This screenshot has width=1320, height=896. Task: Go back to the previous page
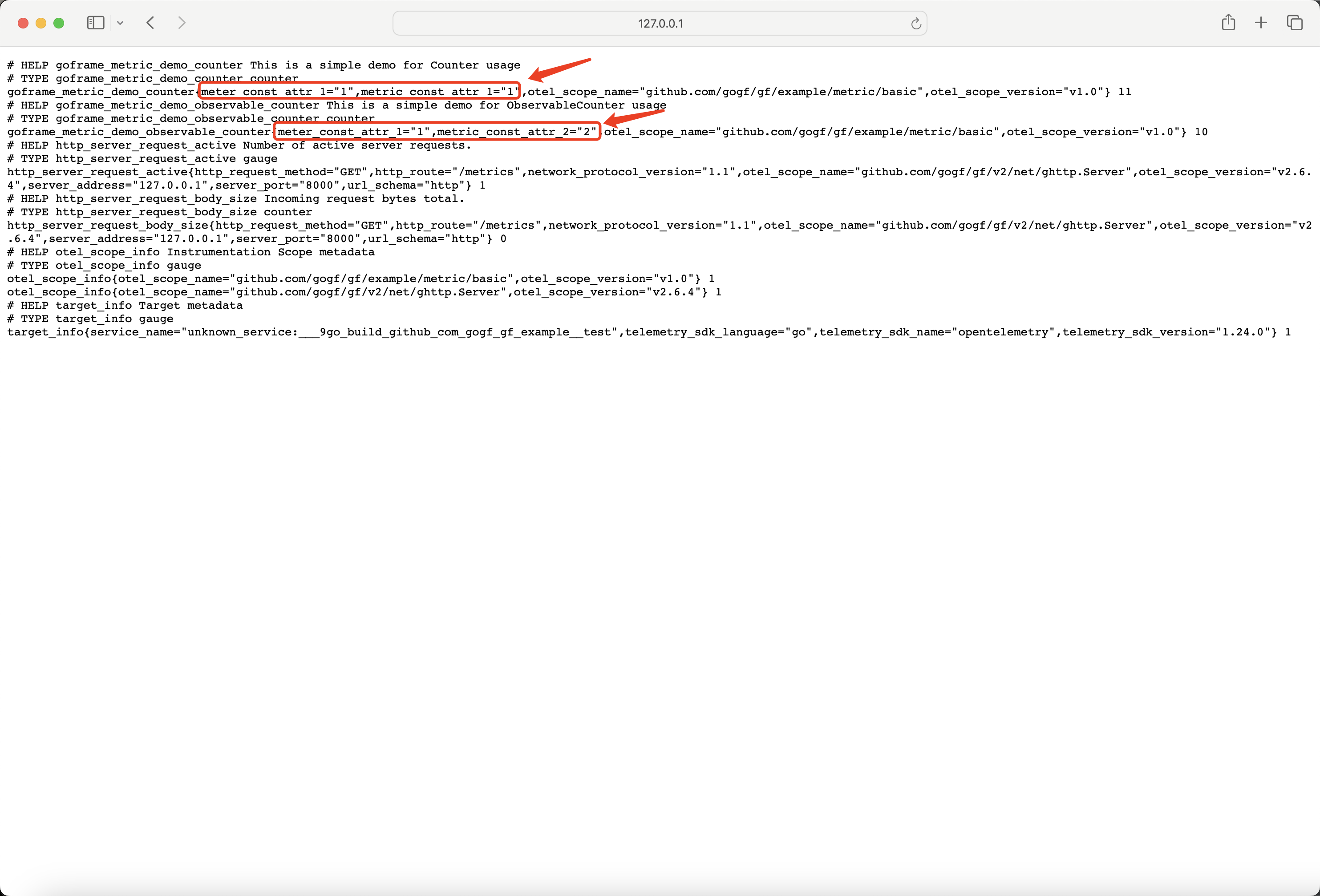click(150, 23)
